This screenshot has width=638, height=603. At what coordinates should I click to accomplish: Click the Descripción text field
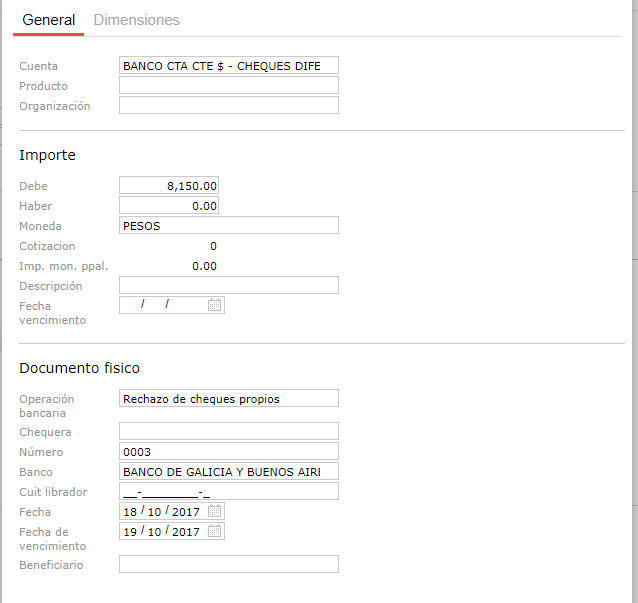click(x=228, y=286)
